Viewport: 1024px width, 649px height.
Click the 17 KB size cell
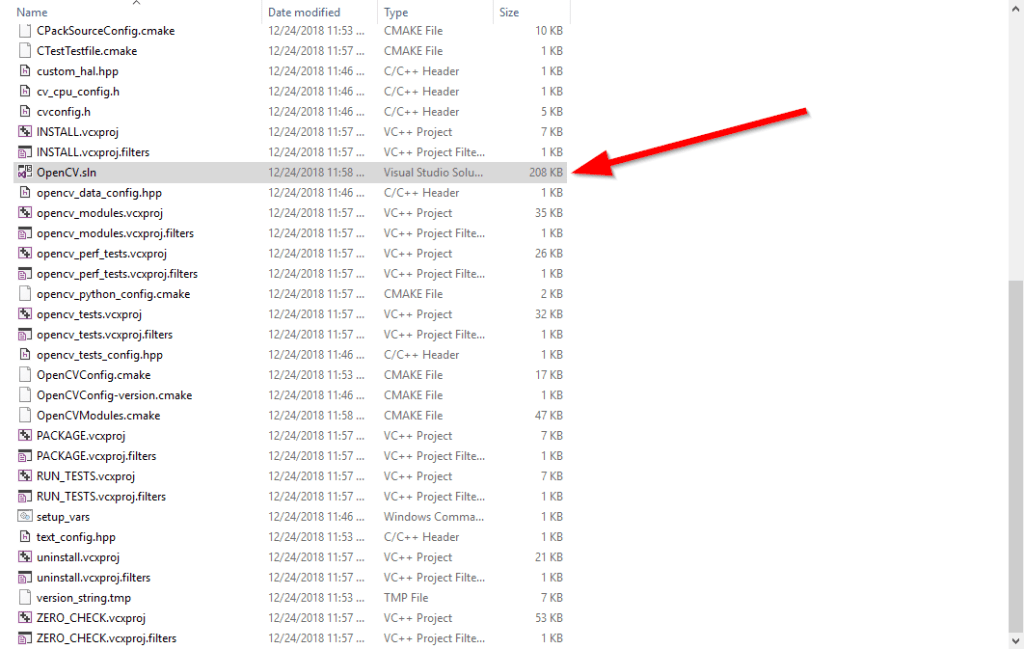coord(549,375)
